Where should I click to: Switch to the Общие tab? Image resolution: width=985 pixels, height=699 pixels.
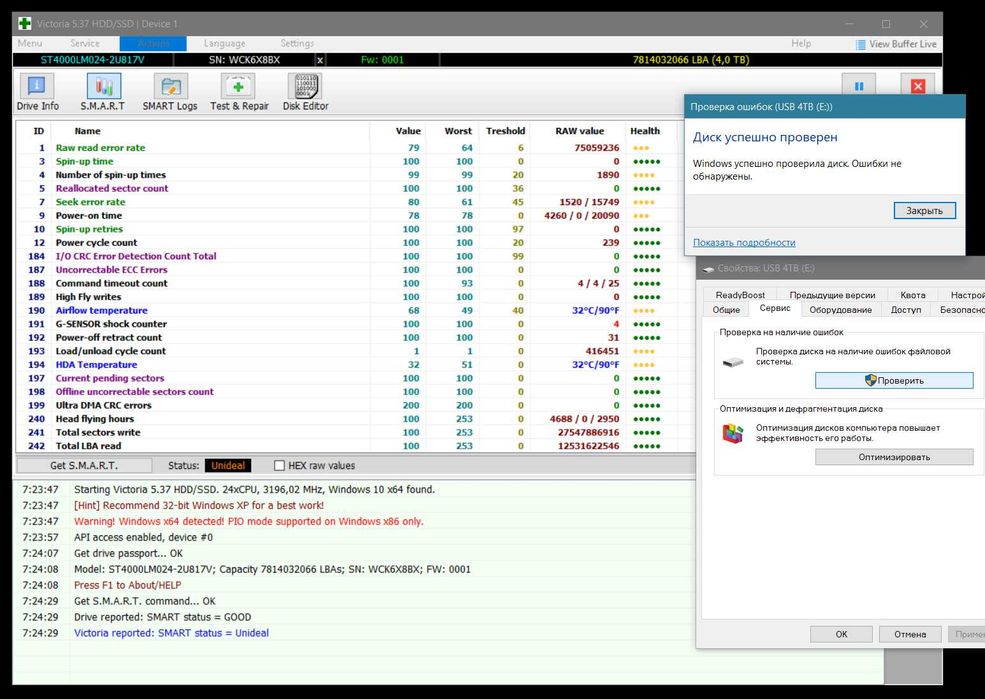(x=726, y=310)
